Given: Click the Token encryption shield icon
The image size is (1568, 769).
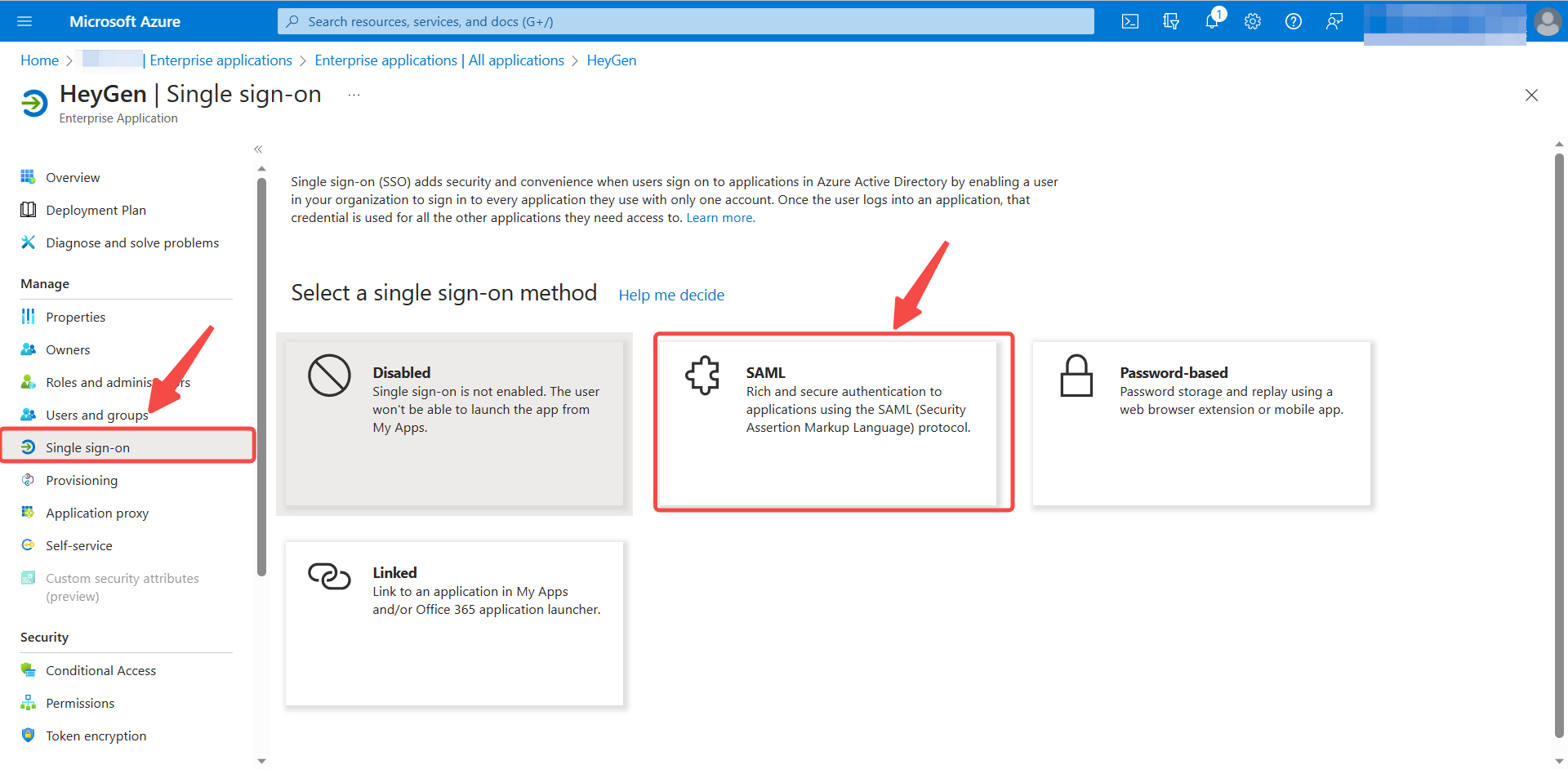Looking at the screenshot, I should tap(28, 736).
